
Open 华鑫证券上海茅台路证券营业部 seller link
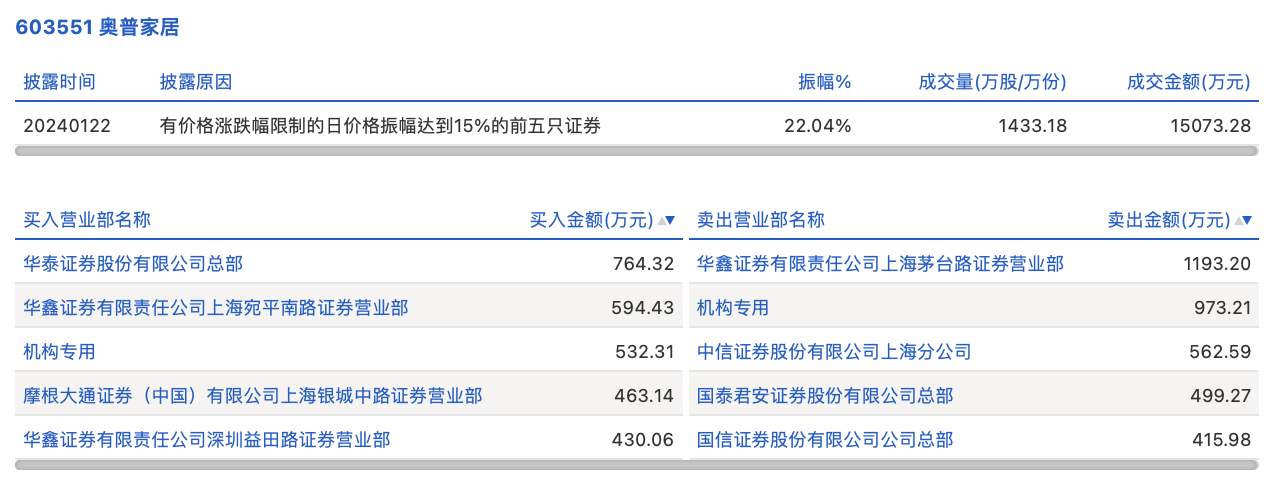[x=880, y=264]
